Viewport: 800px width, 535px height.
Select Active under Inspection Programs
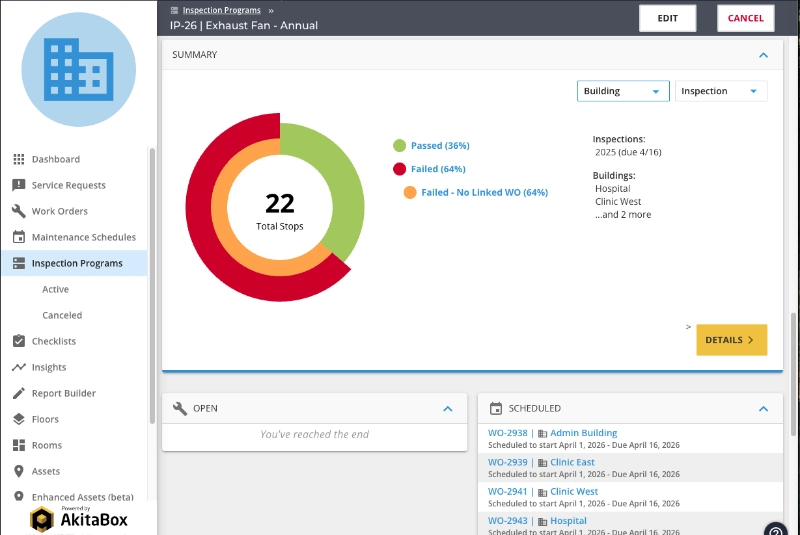tap(55, 289)
